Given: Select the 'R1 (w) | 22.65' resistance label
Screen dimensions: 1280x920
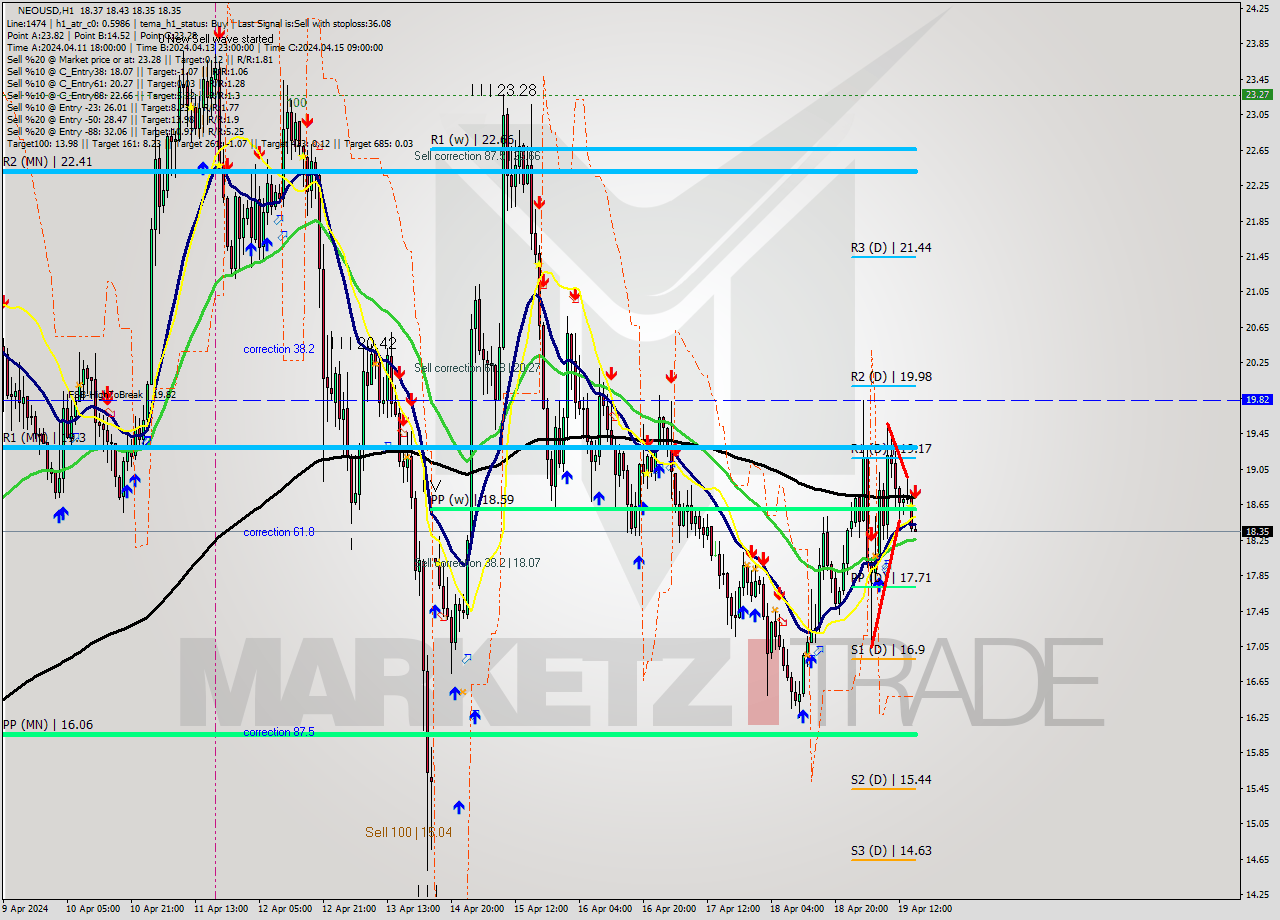Looking at the screenshot, I should (472, 140).
